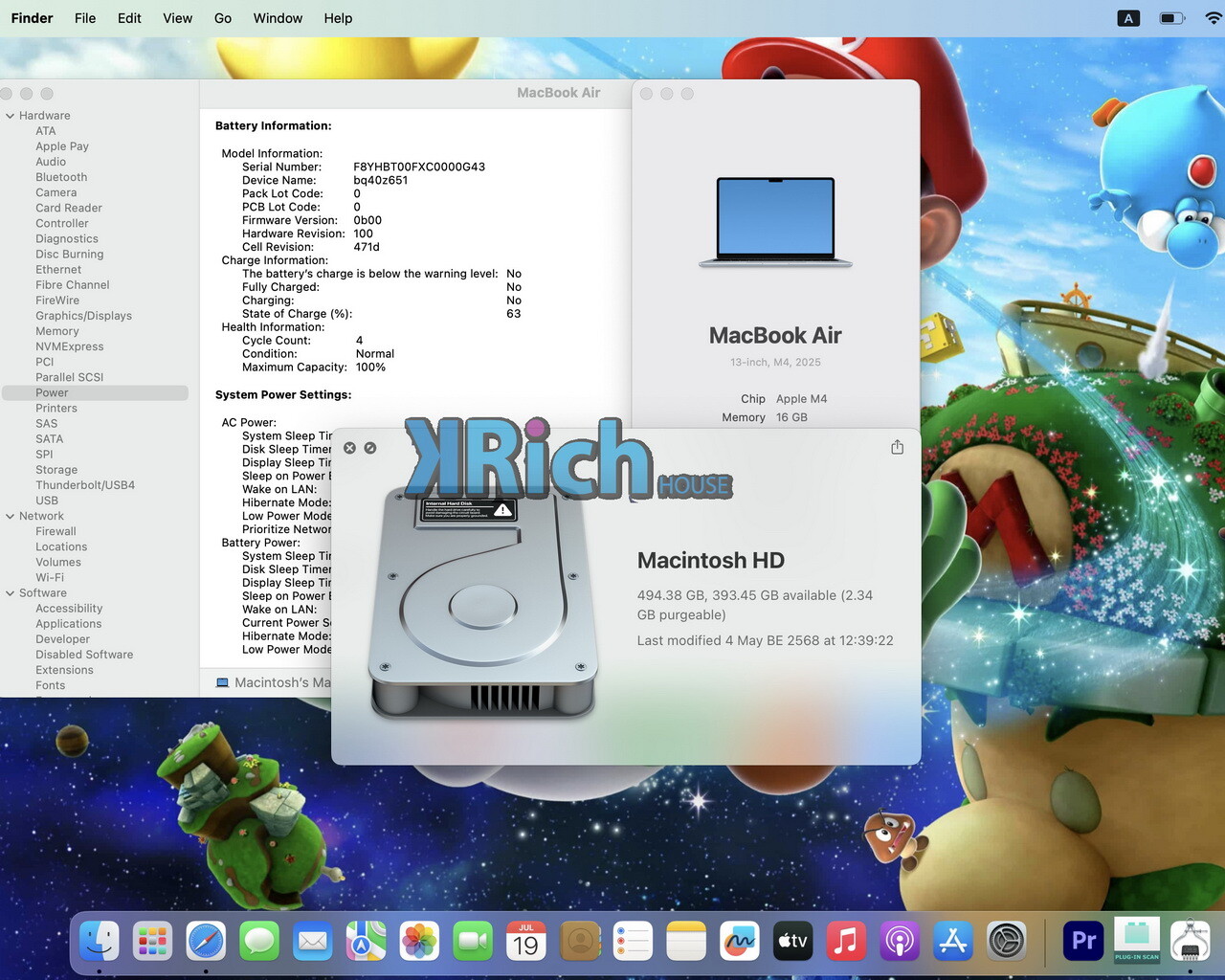The image size is (1225, 980).
Task: Click Macintosh HD hard disk image
Action: pos(483,603)
